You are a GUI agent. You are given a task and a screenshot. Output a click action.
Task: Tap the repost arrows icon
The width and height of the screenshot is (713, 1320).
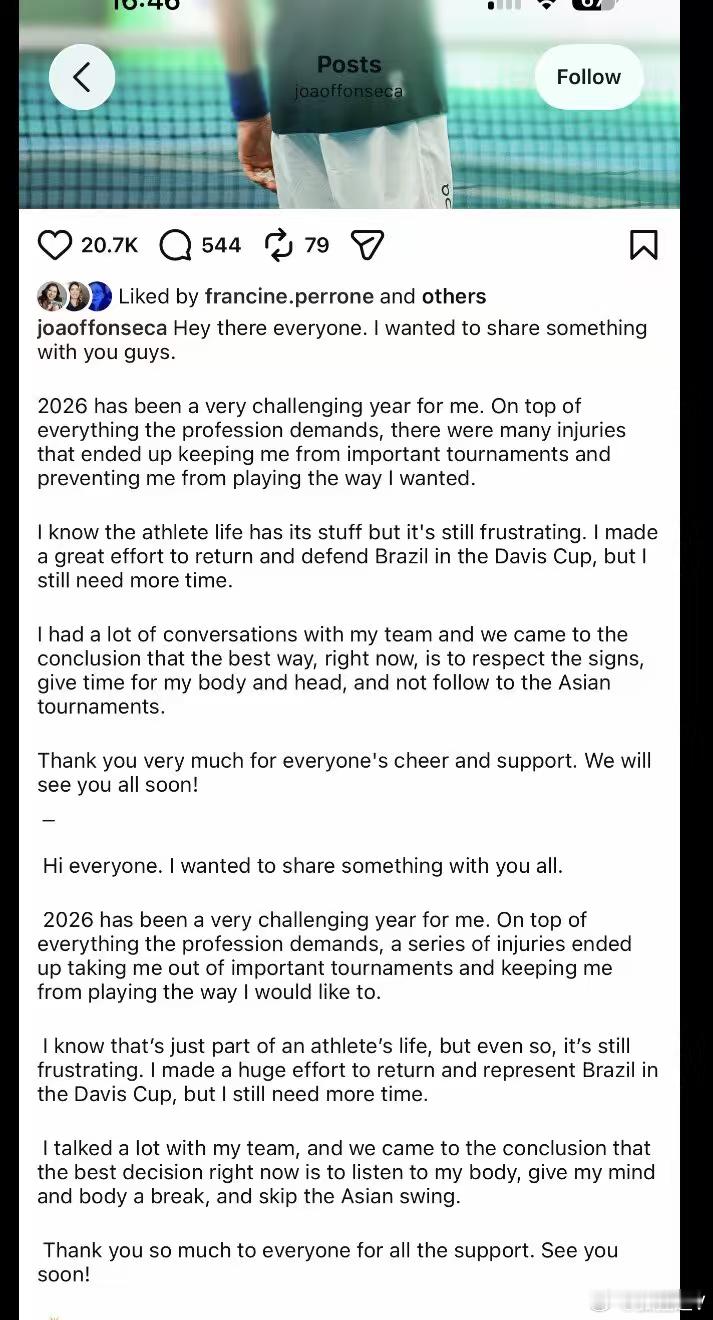[278, 245]
